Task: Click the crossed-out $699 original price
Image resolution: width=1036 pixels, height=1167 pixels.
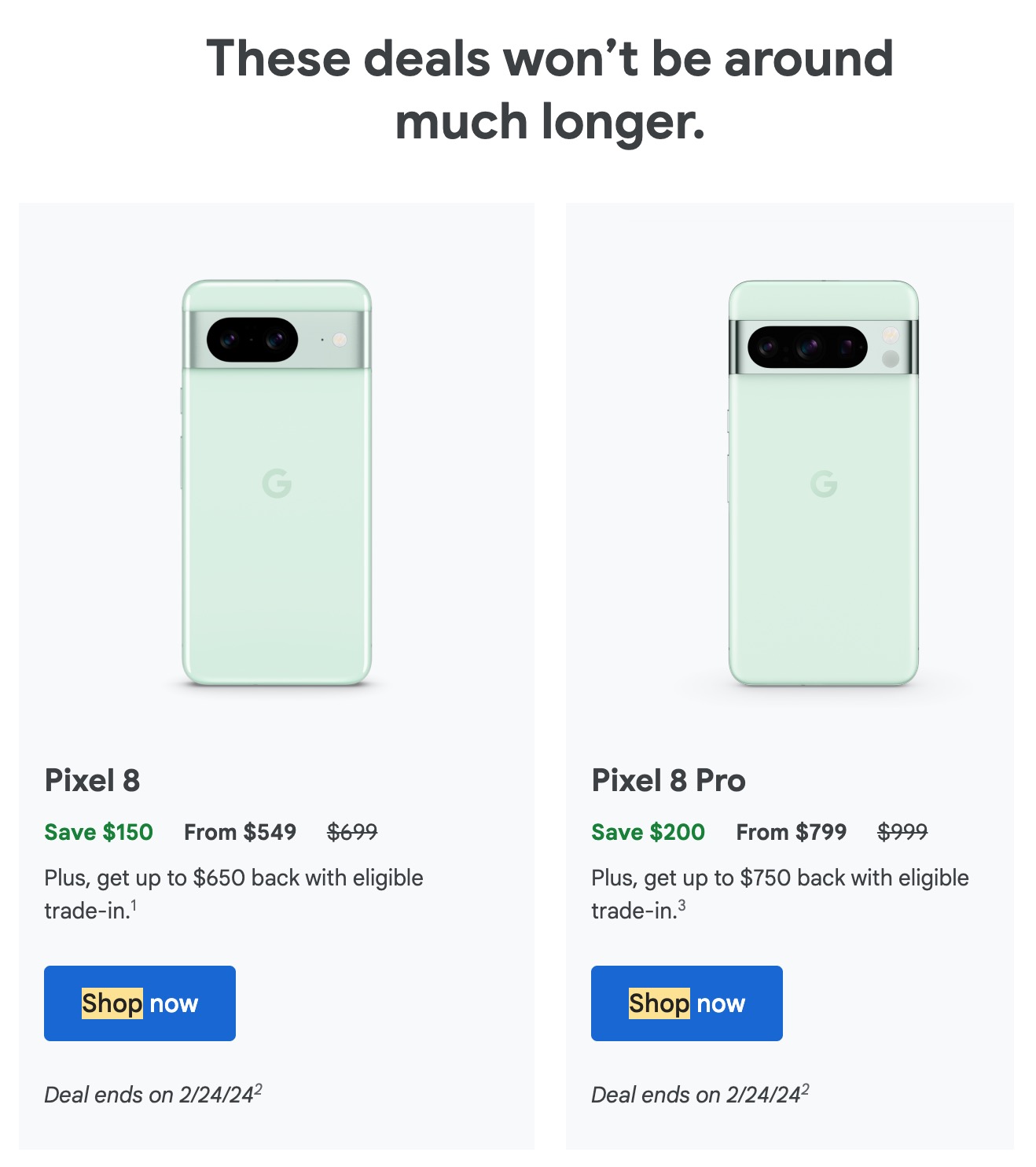Action: click(x=354, y=832)
